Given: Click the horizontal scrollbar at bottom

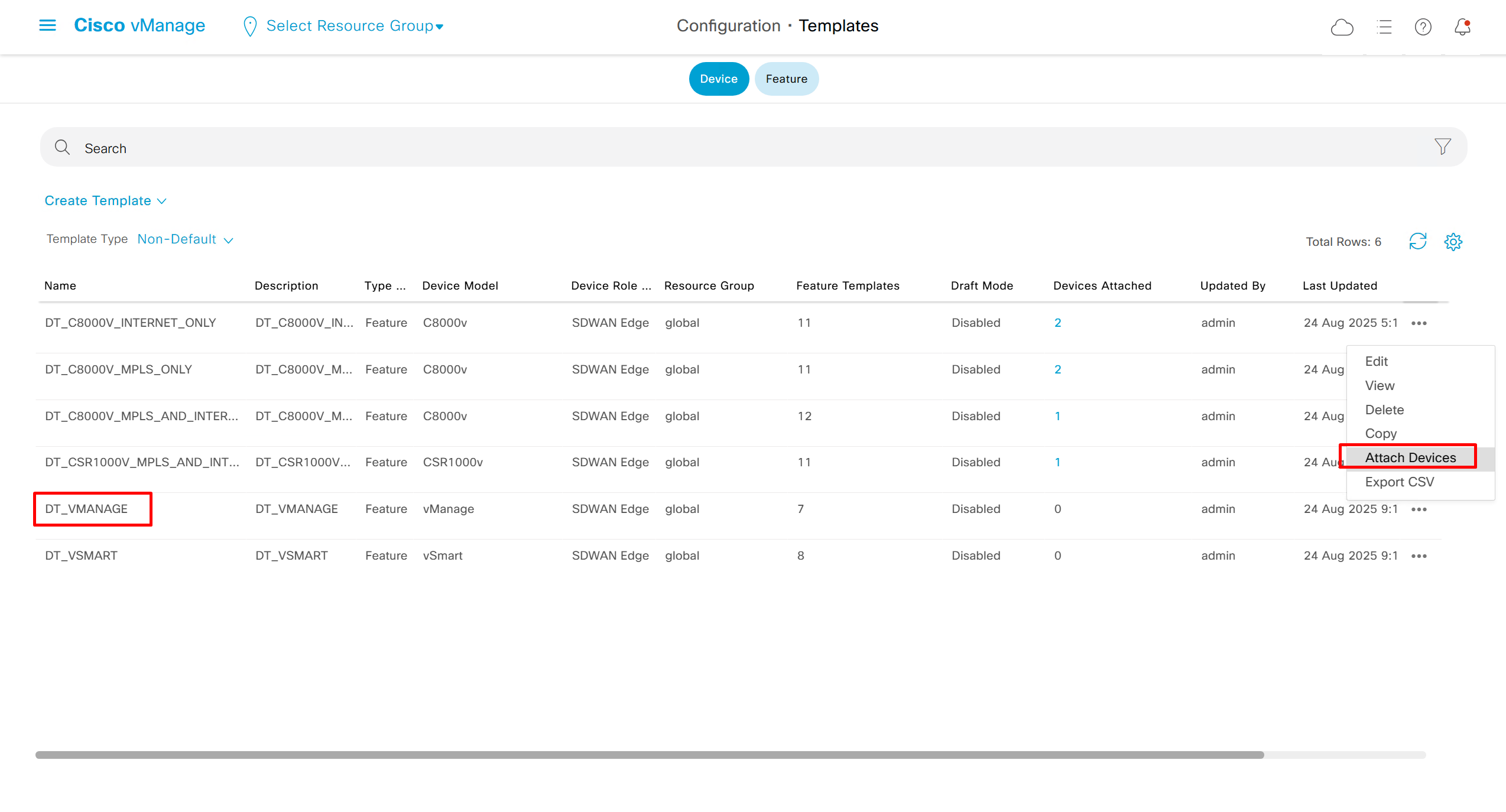Looking at the screenshot, I should click(x=649, y=755).
